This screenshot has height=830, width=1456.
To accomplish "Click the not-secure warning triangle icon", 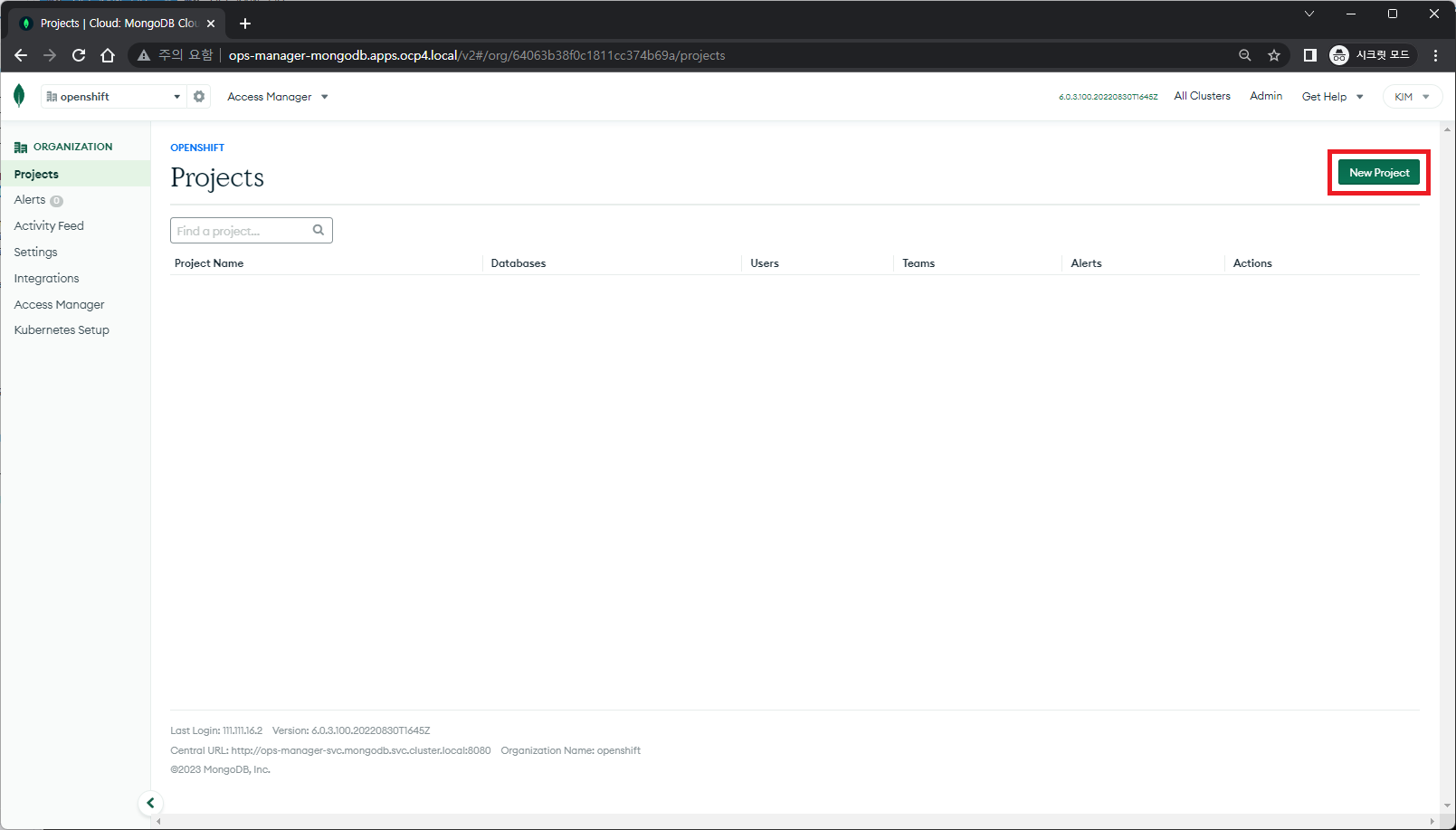I will coord(144,55).
